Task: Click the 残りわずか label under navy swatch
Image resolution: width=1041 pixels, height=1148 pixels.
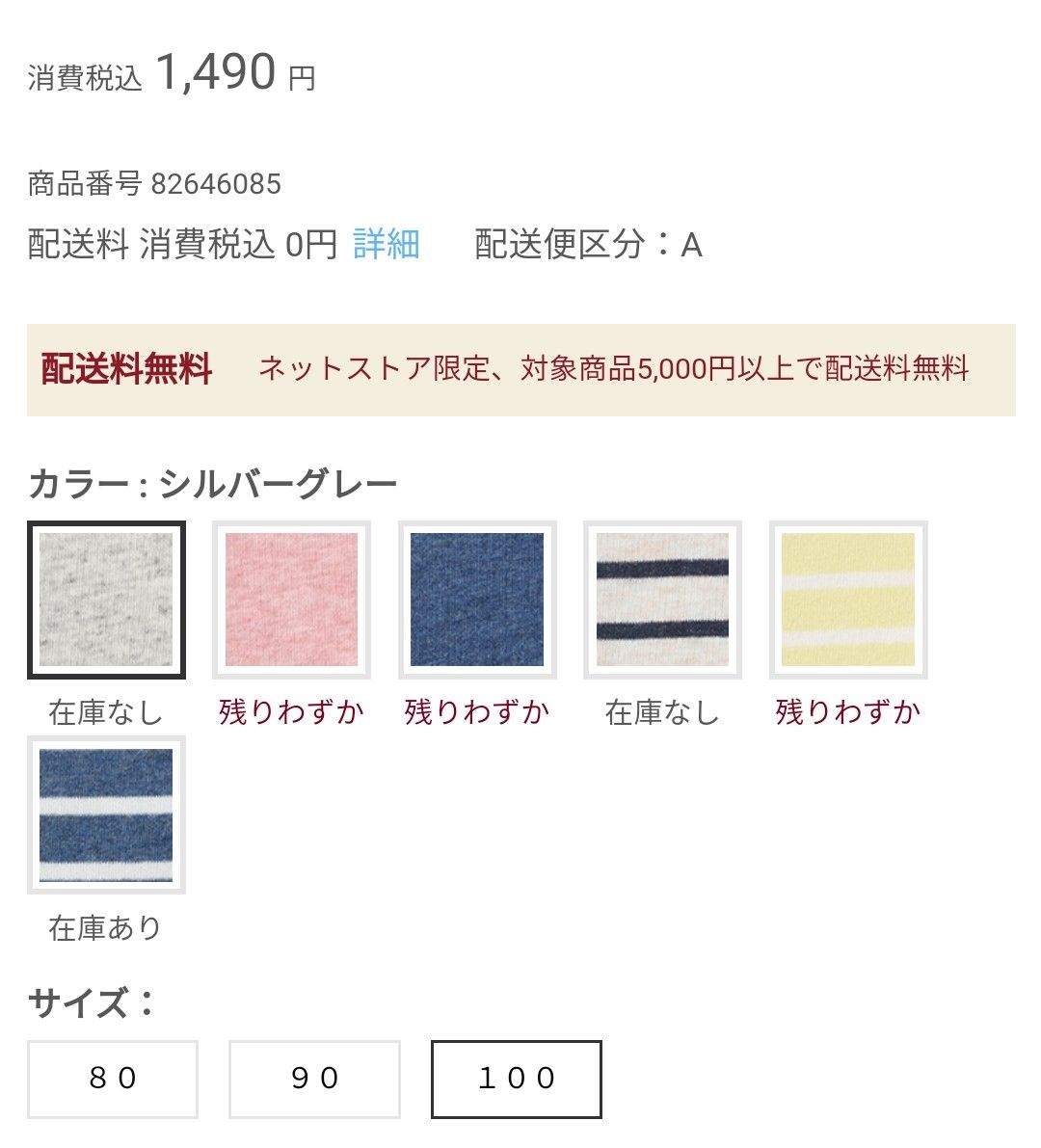Action: click(477, 712)
